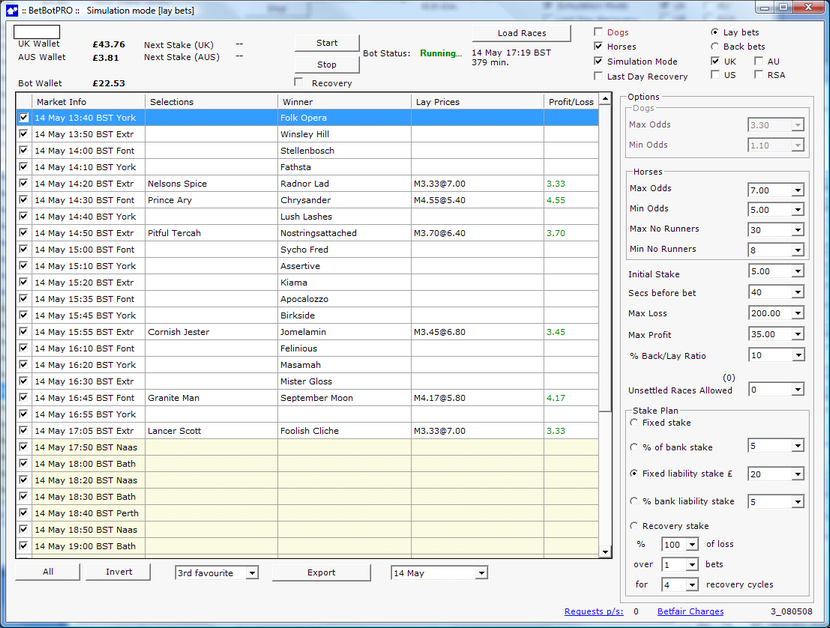830x628 pixels.
Task: Choose % bank liability stake option
Action: pyautogui.click(x=634, y=501)
